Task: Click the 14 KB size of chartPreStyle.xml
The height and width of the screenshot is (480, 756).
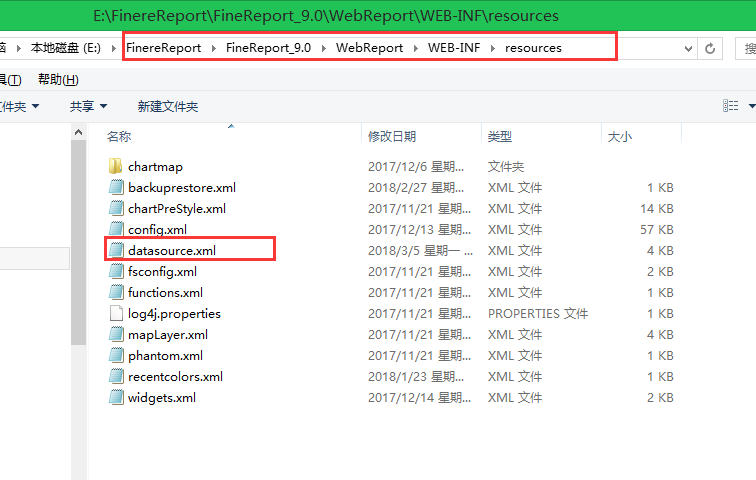Action: [x=657, y=209]
